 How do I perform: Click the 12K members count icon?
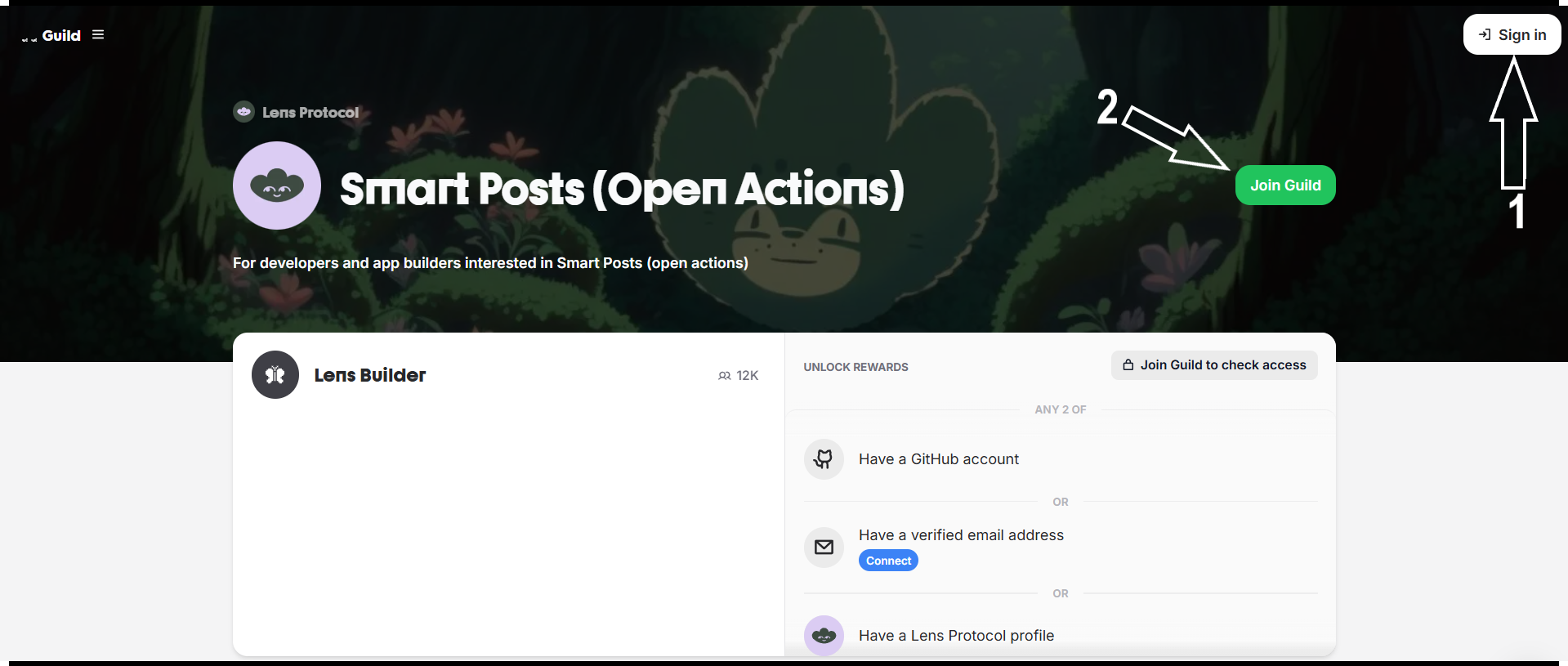click(725, 376)
